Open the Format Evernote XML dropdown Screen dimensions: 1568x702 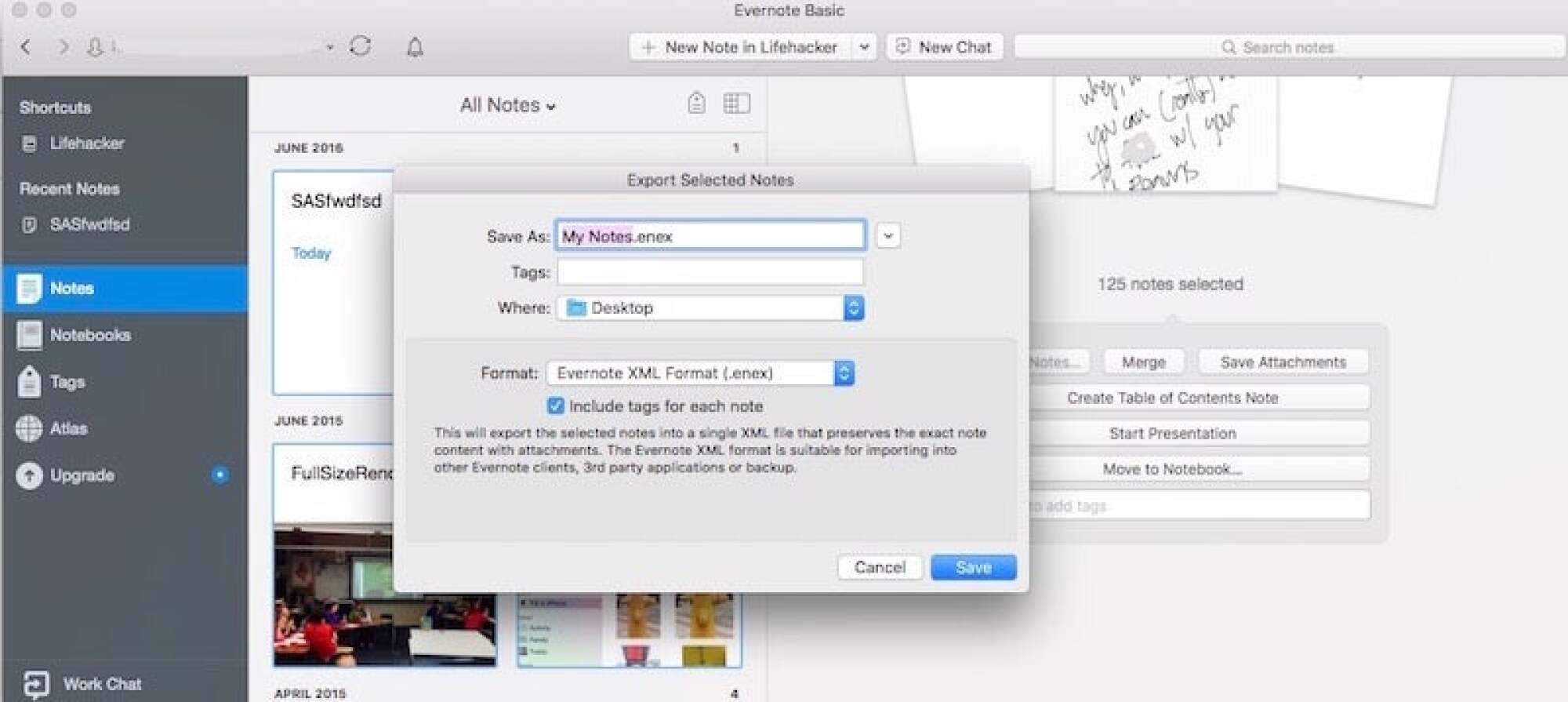pos(700,373)
